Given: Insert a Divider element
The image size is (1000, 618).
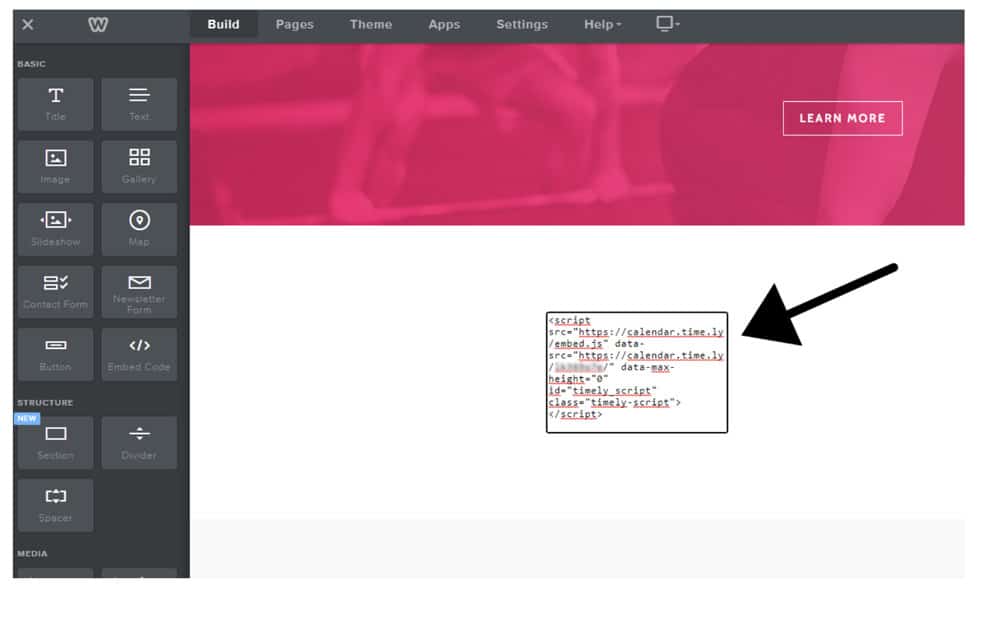Looking at the screenshot, I should point(139,442).
